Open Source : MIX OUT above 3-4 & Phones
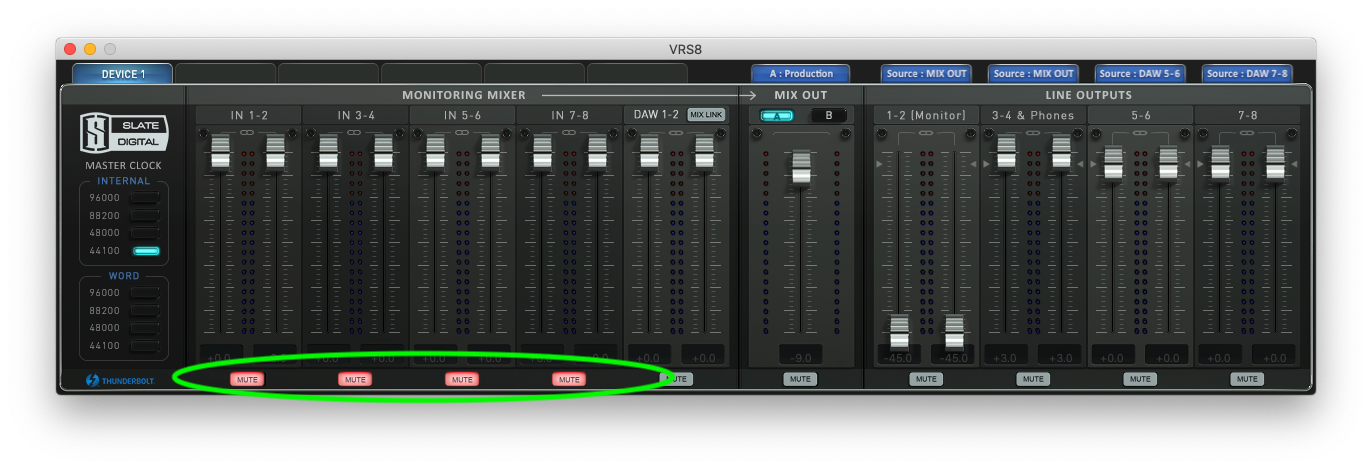This screenshot has height=469, width=1372. coord(1033,74)
